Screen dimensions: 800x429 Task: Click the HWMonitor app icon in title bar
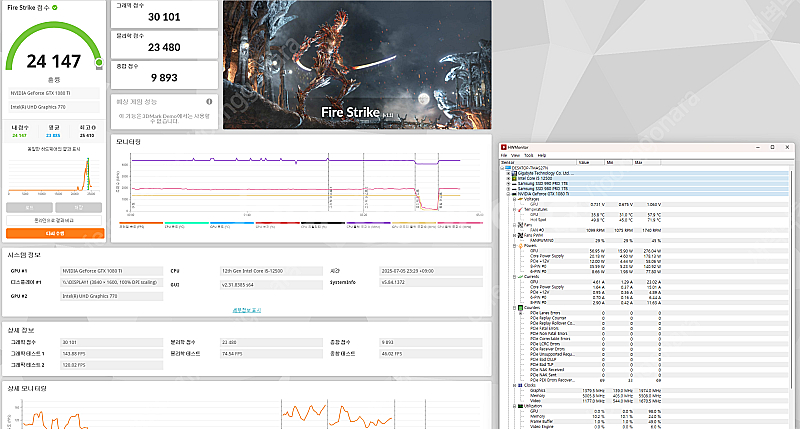(504, 147)
